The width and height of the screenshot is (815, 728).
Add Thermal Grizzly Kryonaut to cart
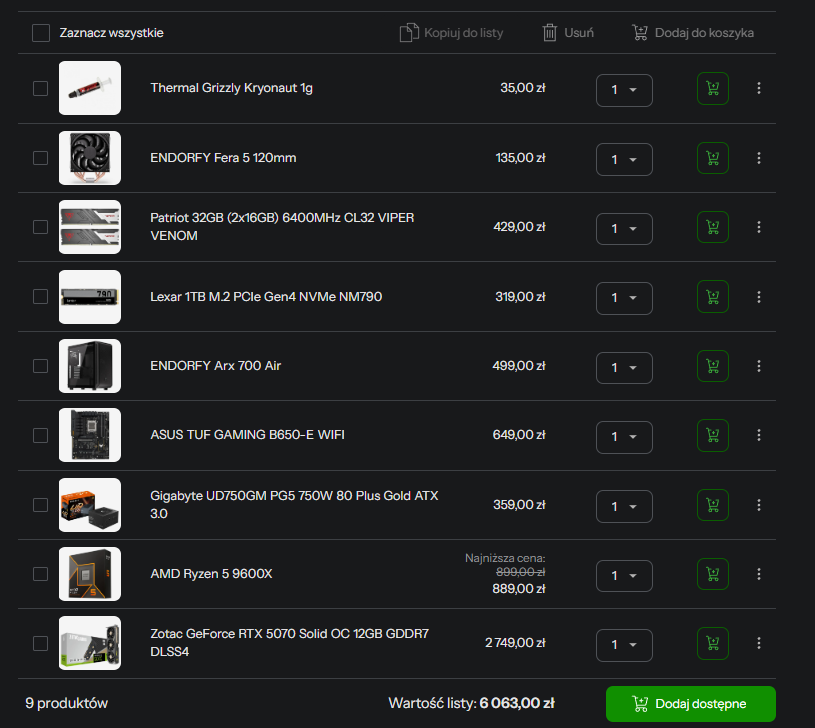[x=713, y=88]
